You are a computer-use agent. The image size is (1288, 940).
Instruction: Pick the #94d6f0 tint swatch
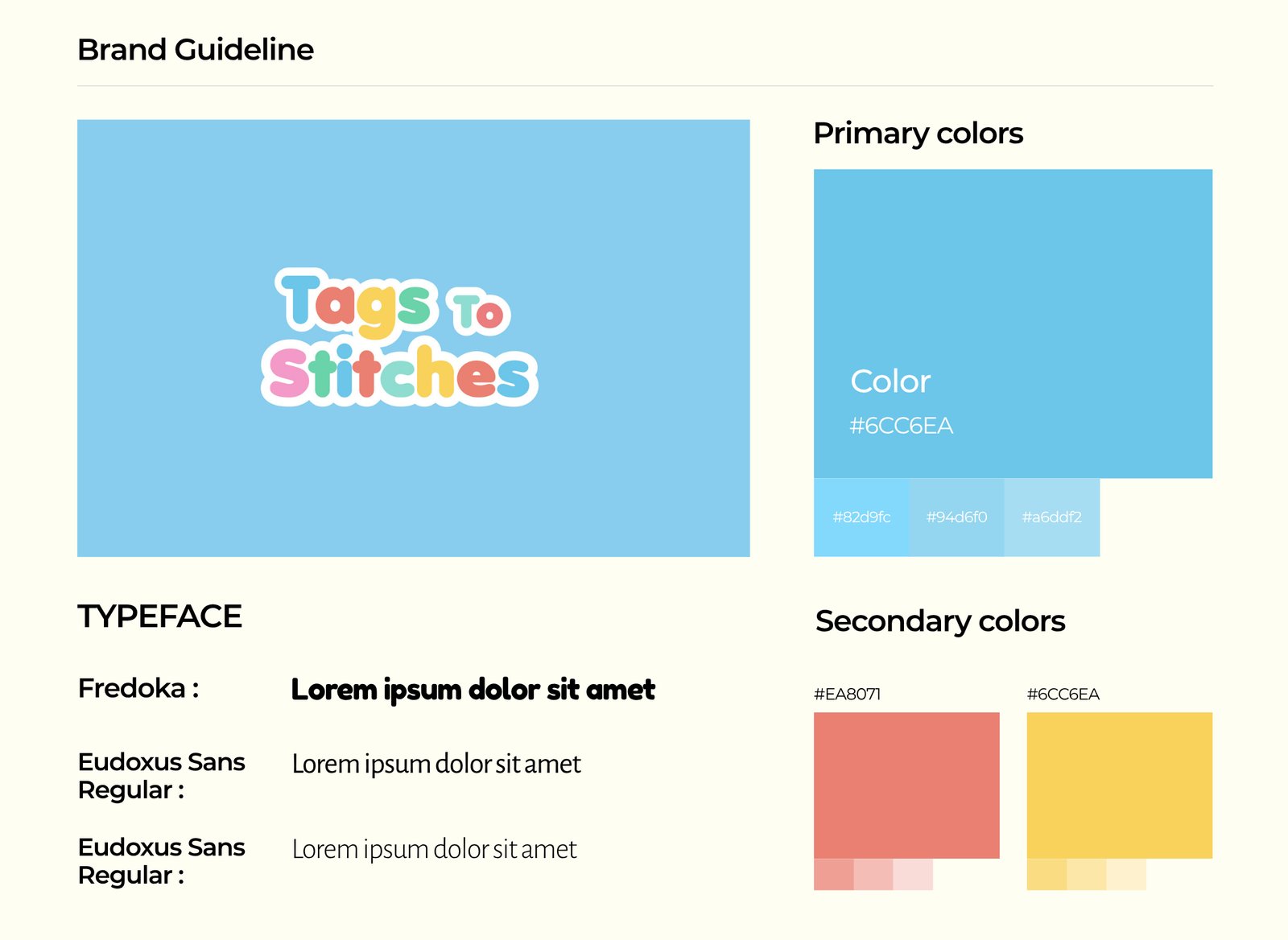(x=956, y=517)
